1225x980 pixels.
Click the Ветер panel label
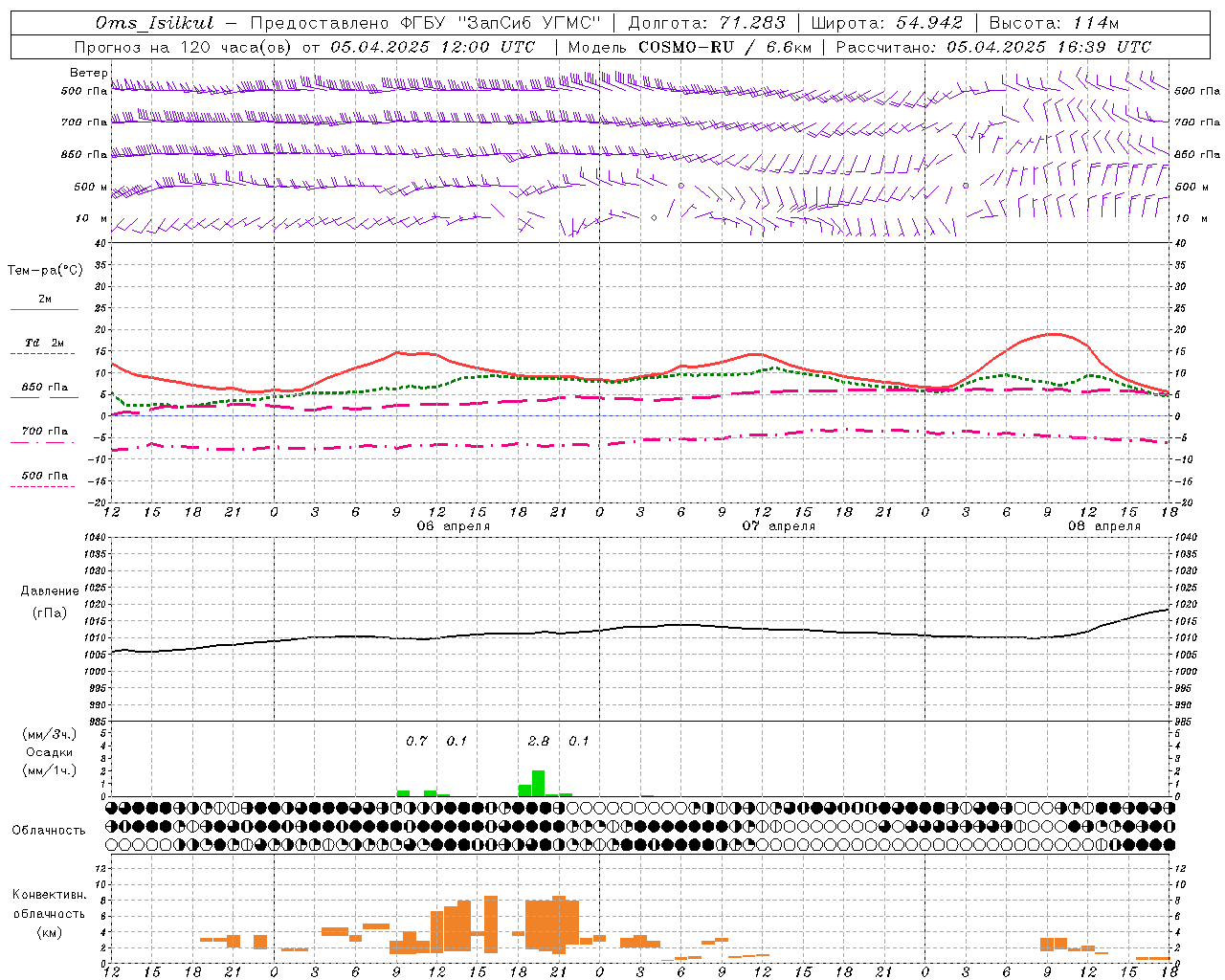pos(89,73)
